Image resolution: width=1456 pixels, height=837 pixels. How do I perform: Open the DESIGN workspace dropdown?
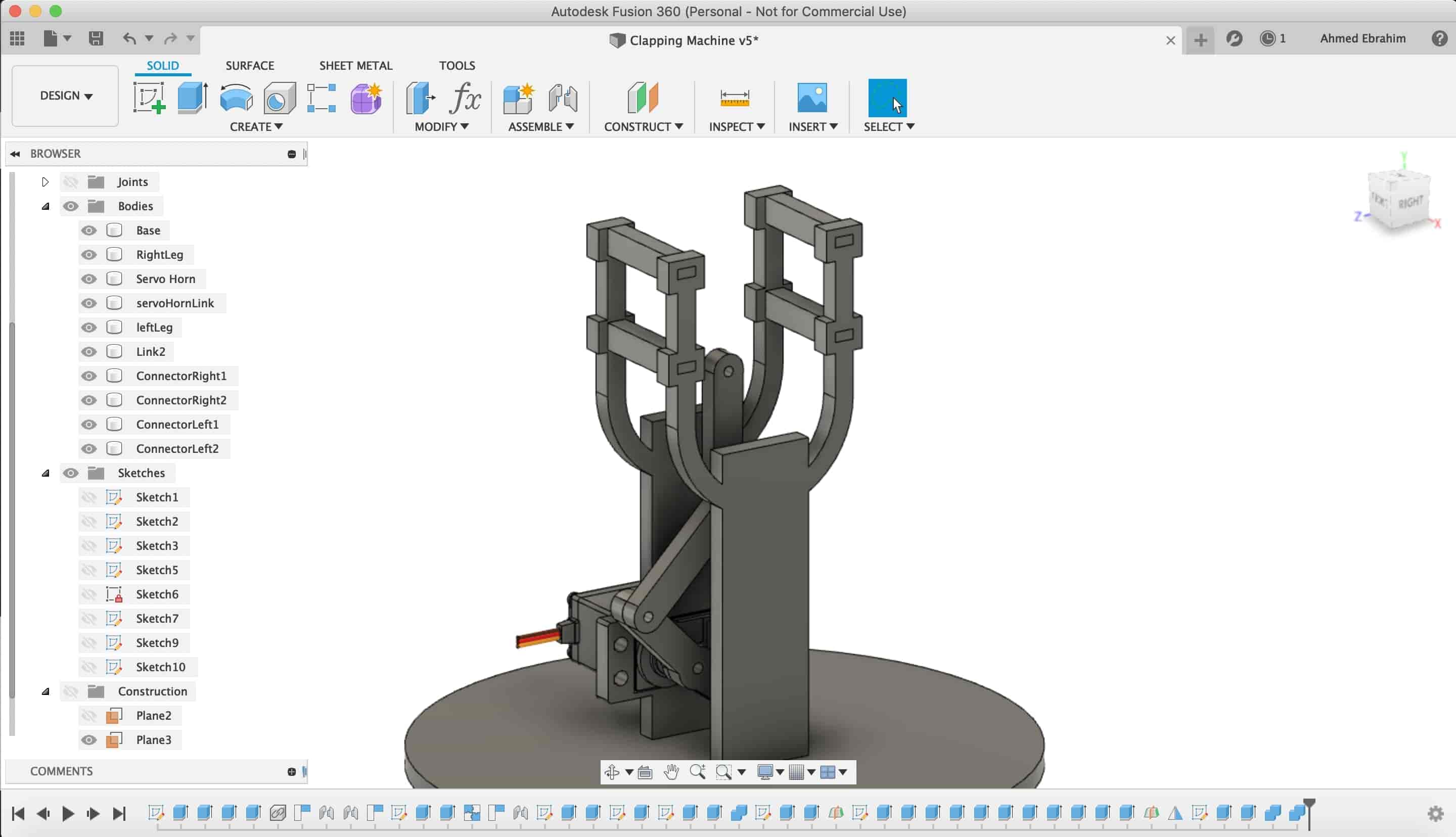(x=65, y=96)
